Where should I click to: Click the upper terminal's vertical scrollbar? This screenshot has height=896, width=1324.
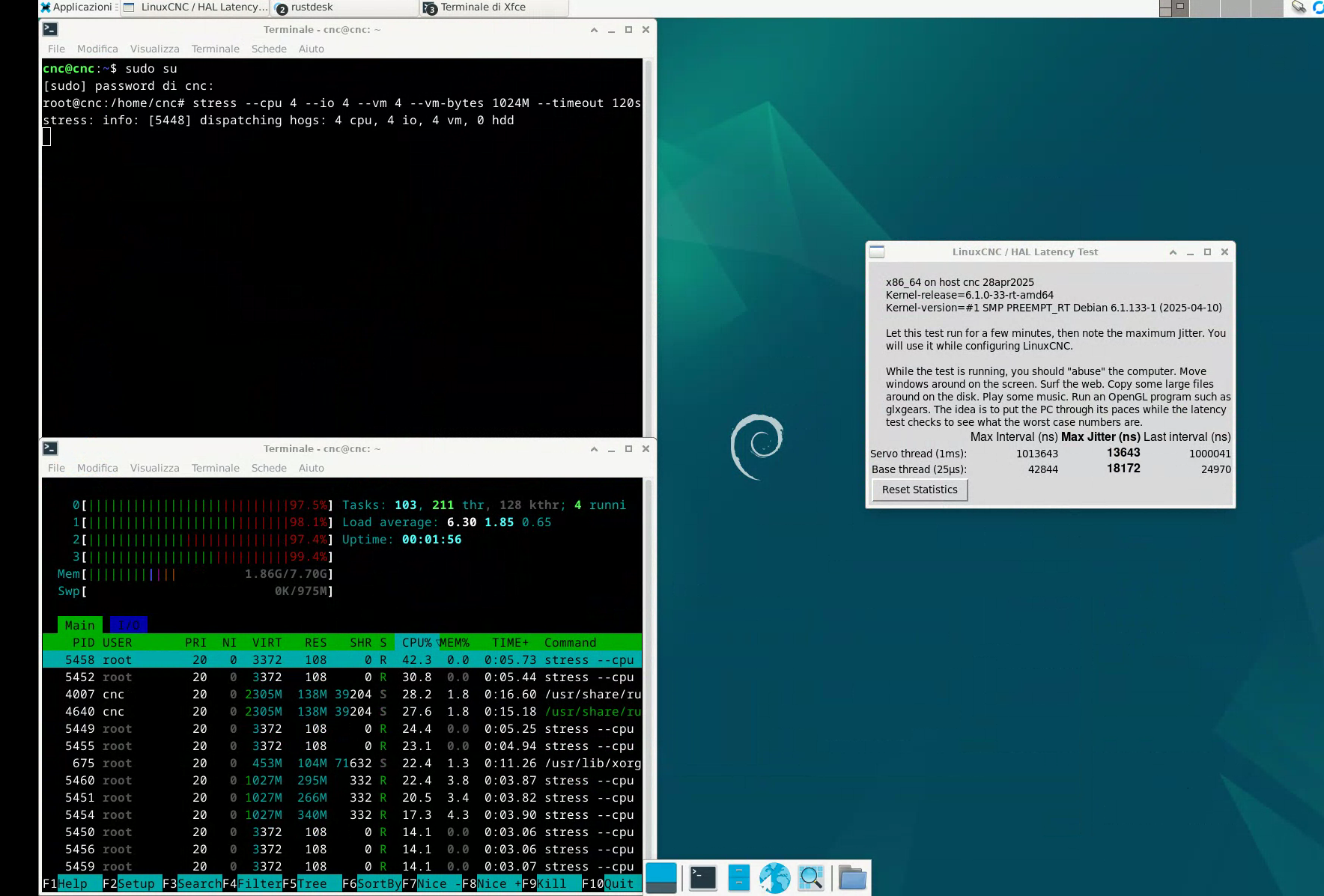tap(649, 248)
